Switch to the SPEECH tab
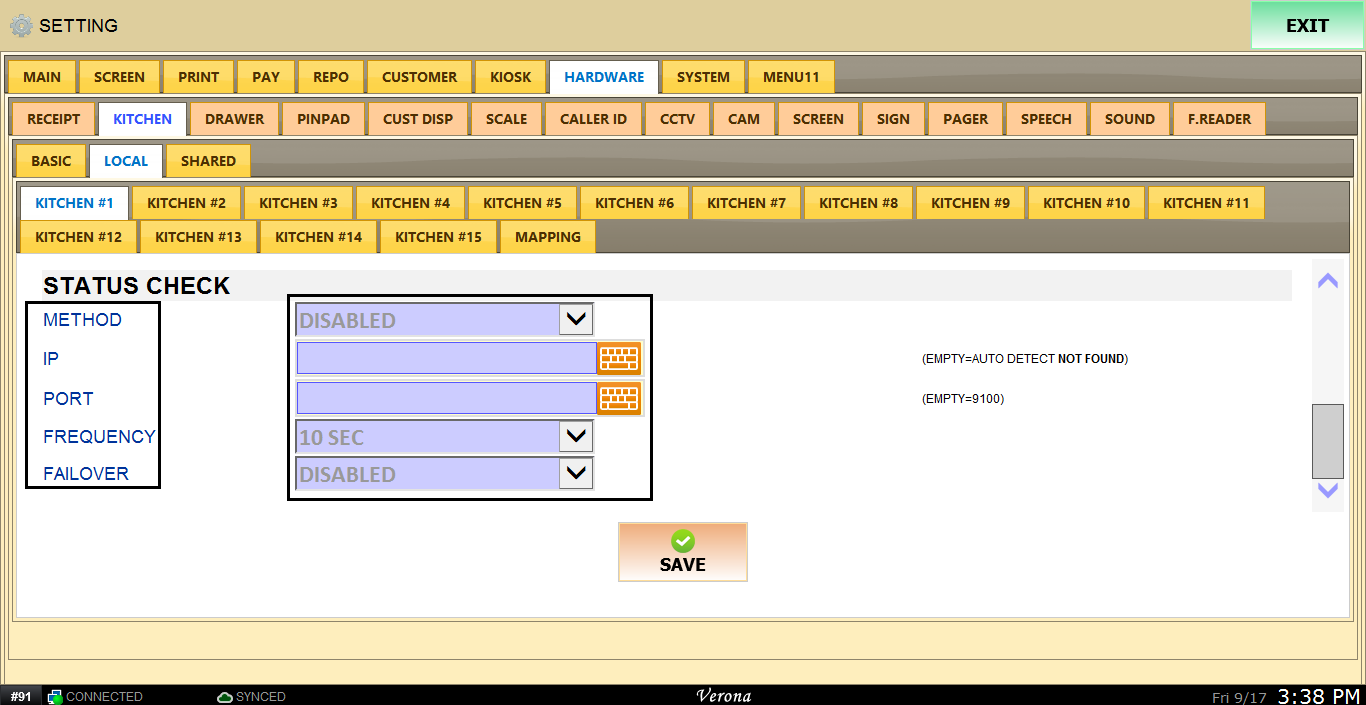The width and height of the screenshot is (1366, 705). pos(1047,119)
